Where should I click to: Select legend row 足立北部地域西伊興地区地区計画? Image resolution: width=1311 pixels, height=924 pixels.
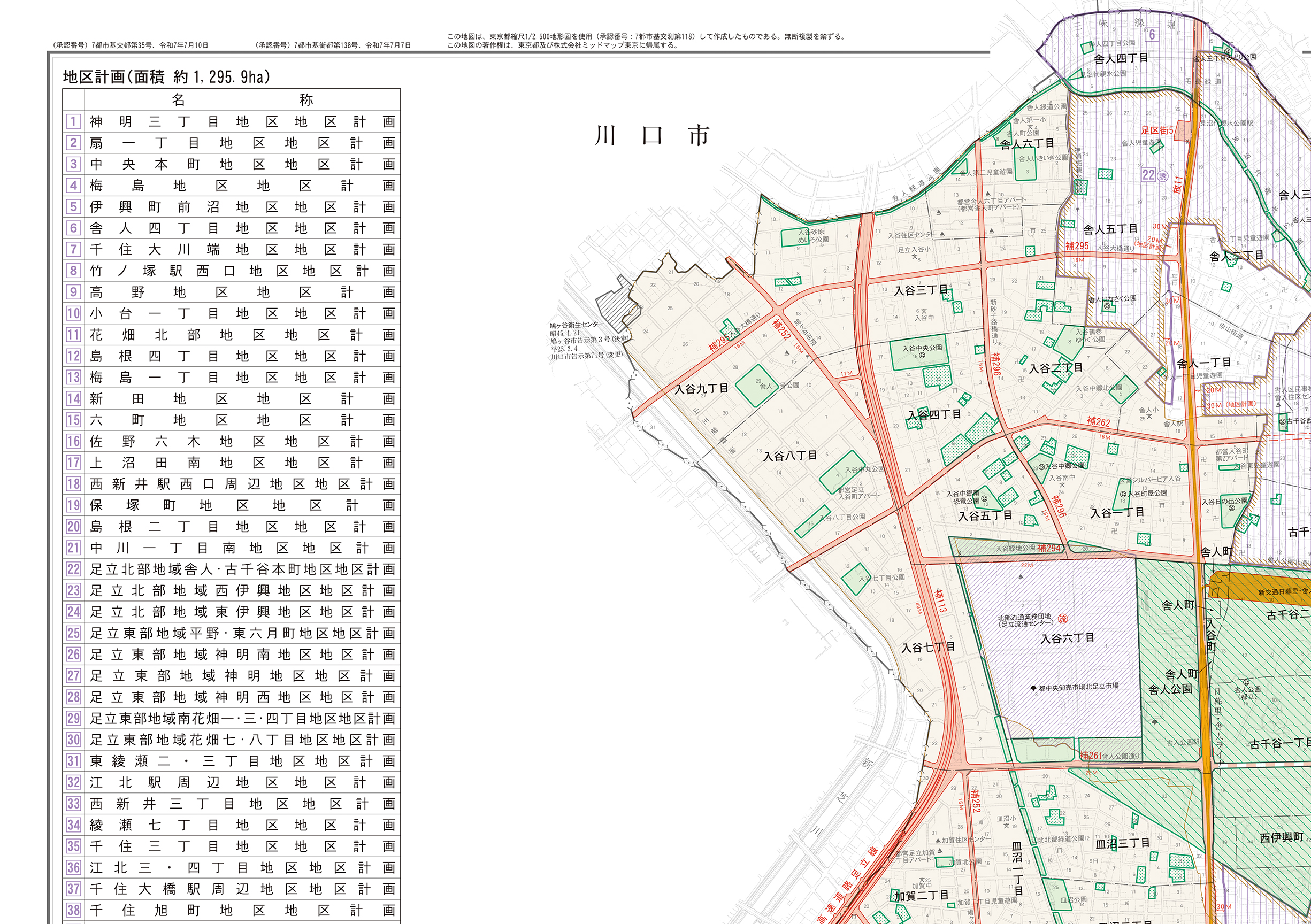coord(242,591)
